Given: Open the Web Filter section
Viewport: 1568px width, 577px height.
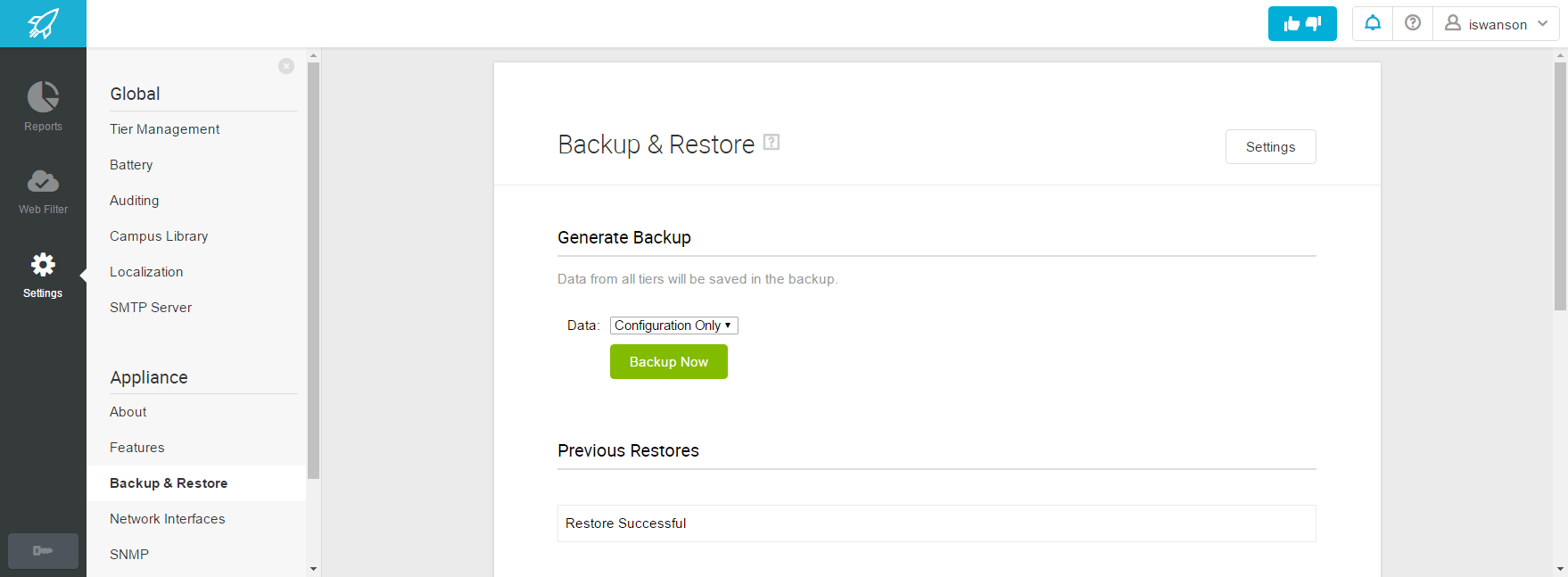Looking at the screenshot, I should click(x=43, y=189).
